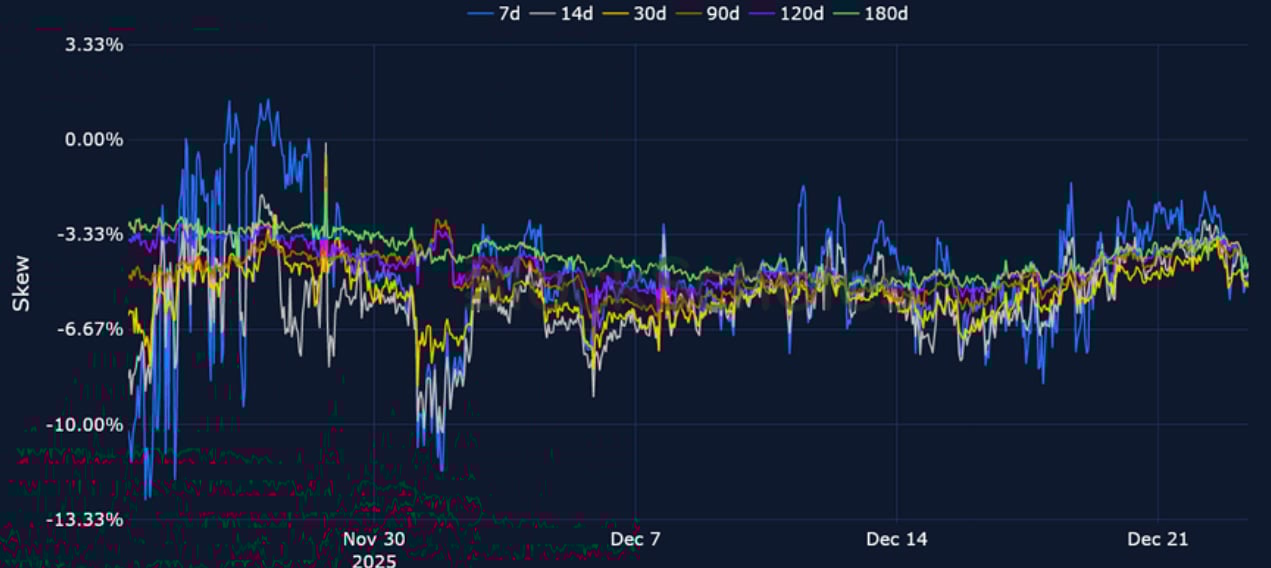This screenshot has width=1271, height=568.
Task: Click the Skew y-axis title
Action: 21,283
